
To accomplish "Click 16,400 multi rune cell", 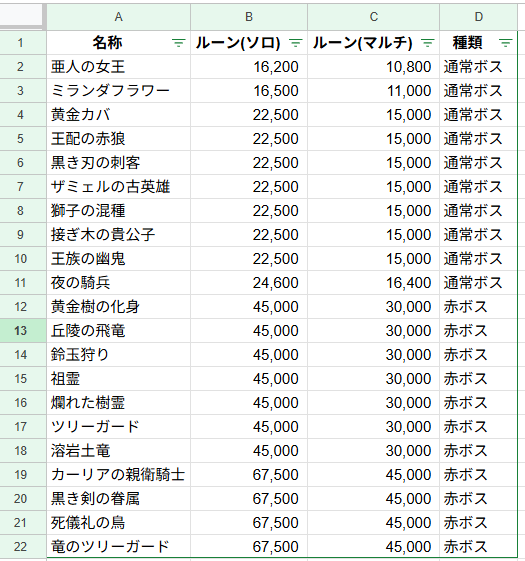I will tap(373, 283).
